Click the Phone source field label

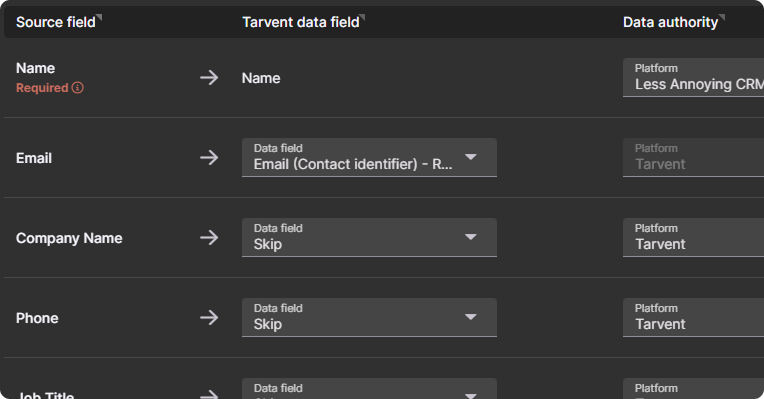click(x=37, y=318)
